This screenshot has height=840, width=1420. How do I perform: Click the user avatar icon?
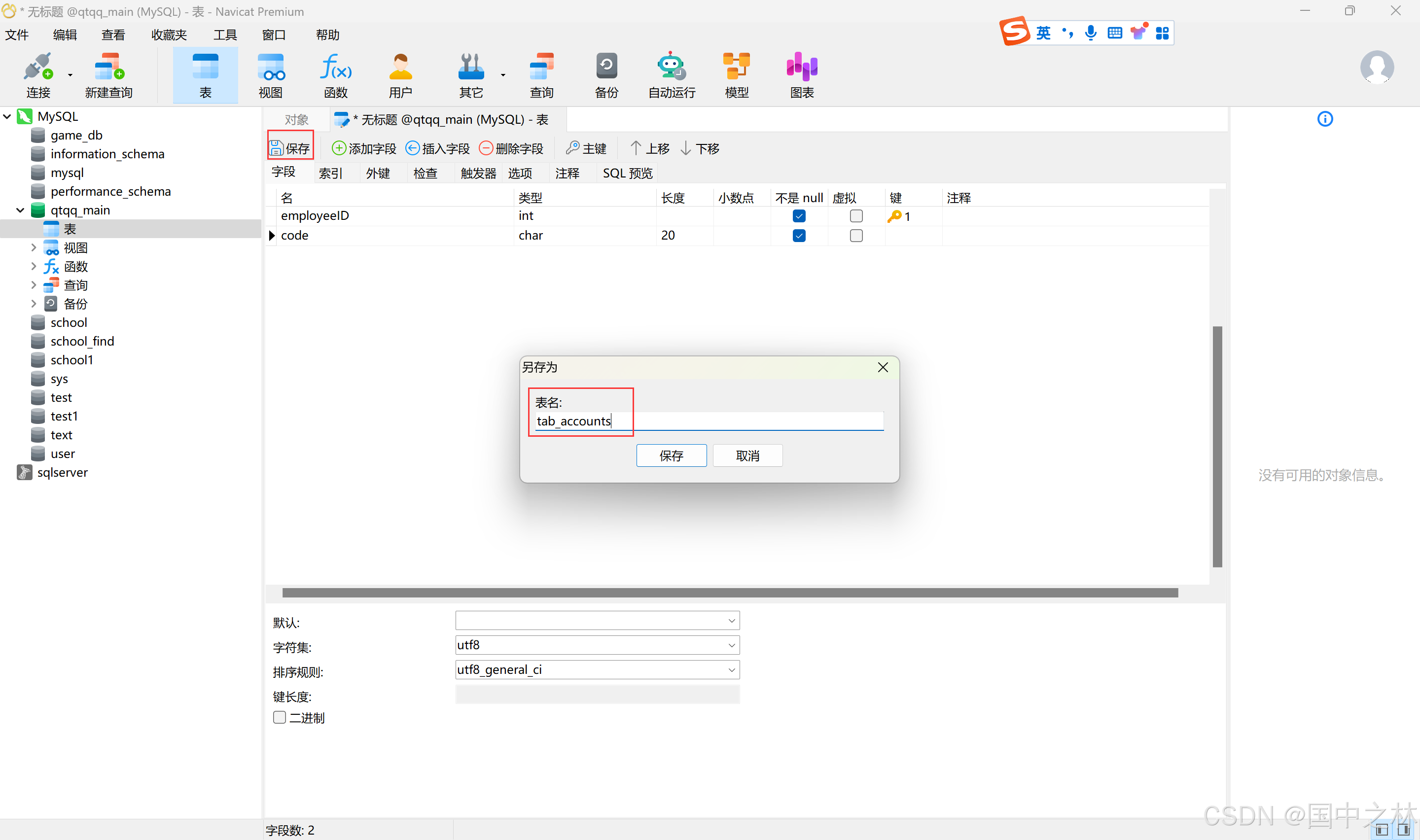tap(1377, 67)
